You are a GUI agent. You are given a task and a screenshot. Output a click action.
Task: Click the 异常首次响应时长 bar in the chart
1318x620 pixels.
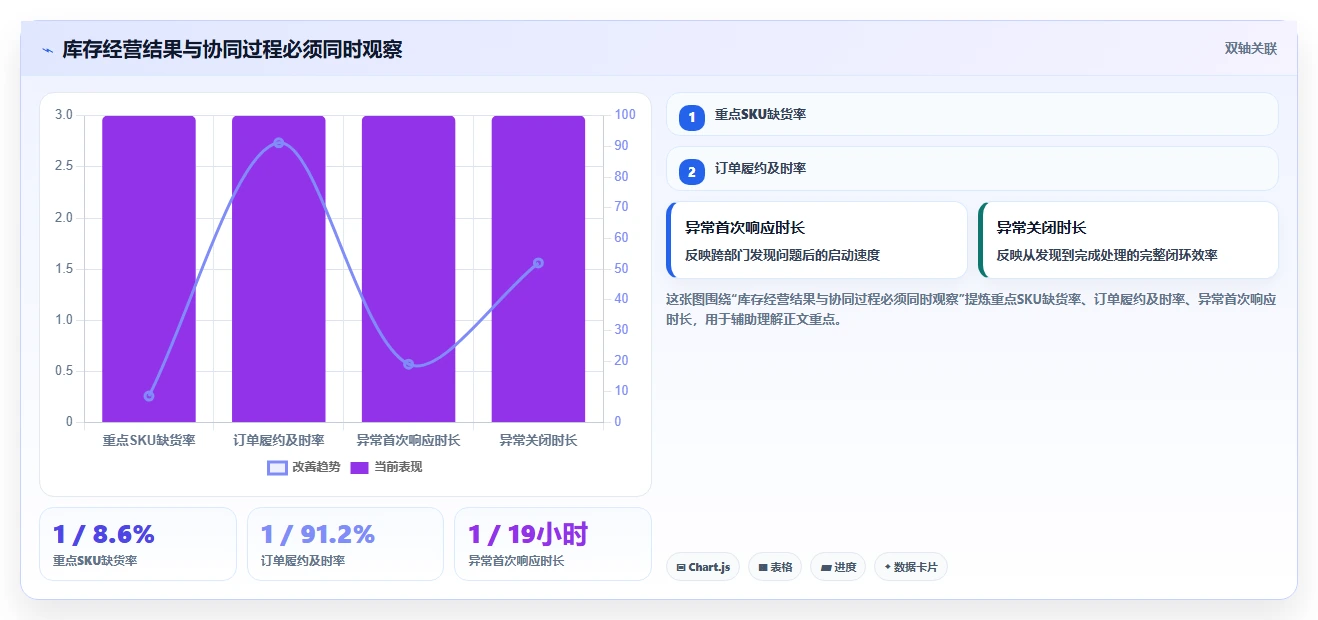point(409,269)
